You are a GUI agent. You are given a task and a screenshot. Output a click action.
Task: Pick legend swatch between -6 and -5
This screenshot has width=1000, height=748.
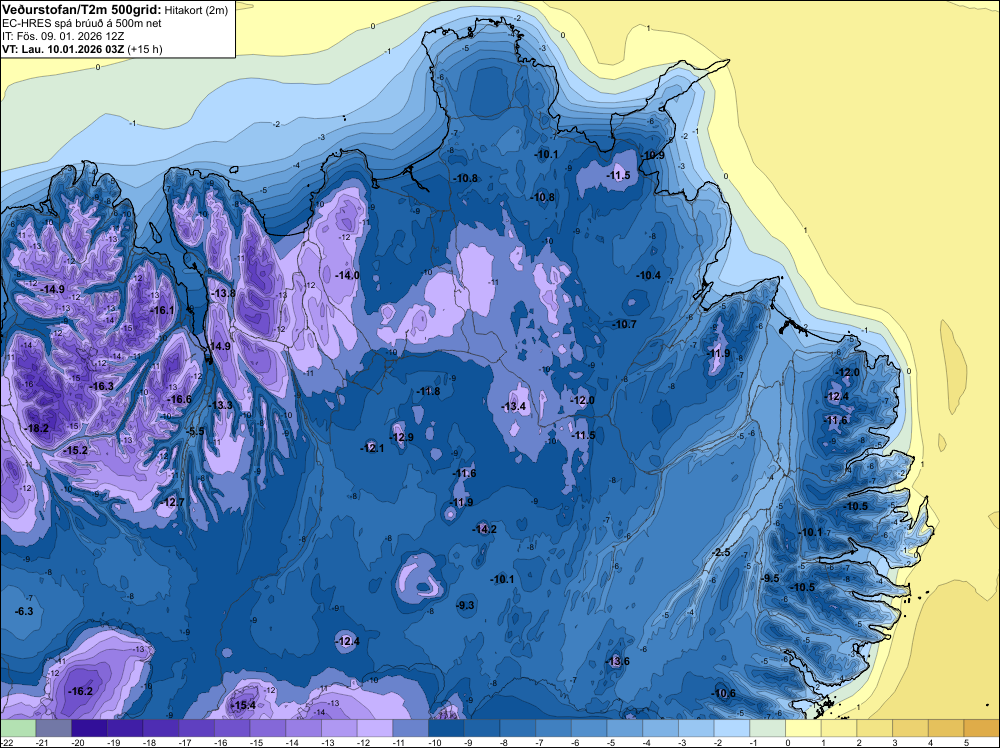[x=589, y=728]
